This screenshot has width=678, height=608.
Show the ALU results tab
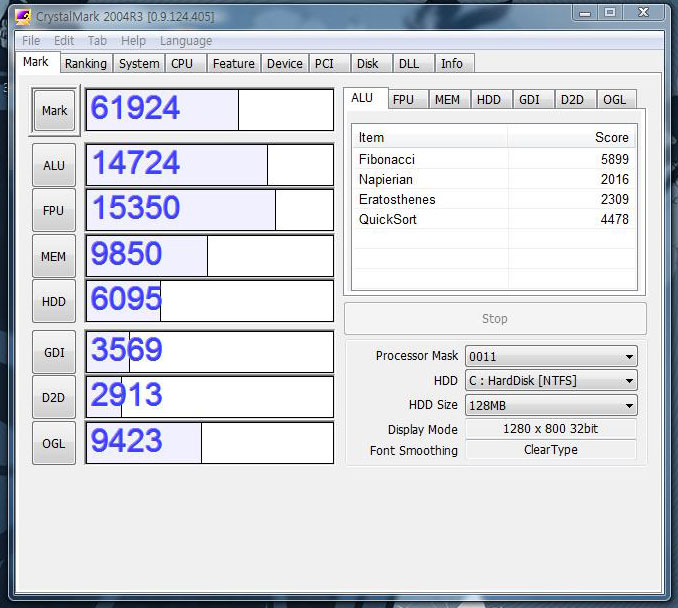(365, 98)
